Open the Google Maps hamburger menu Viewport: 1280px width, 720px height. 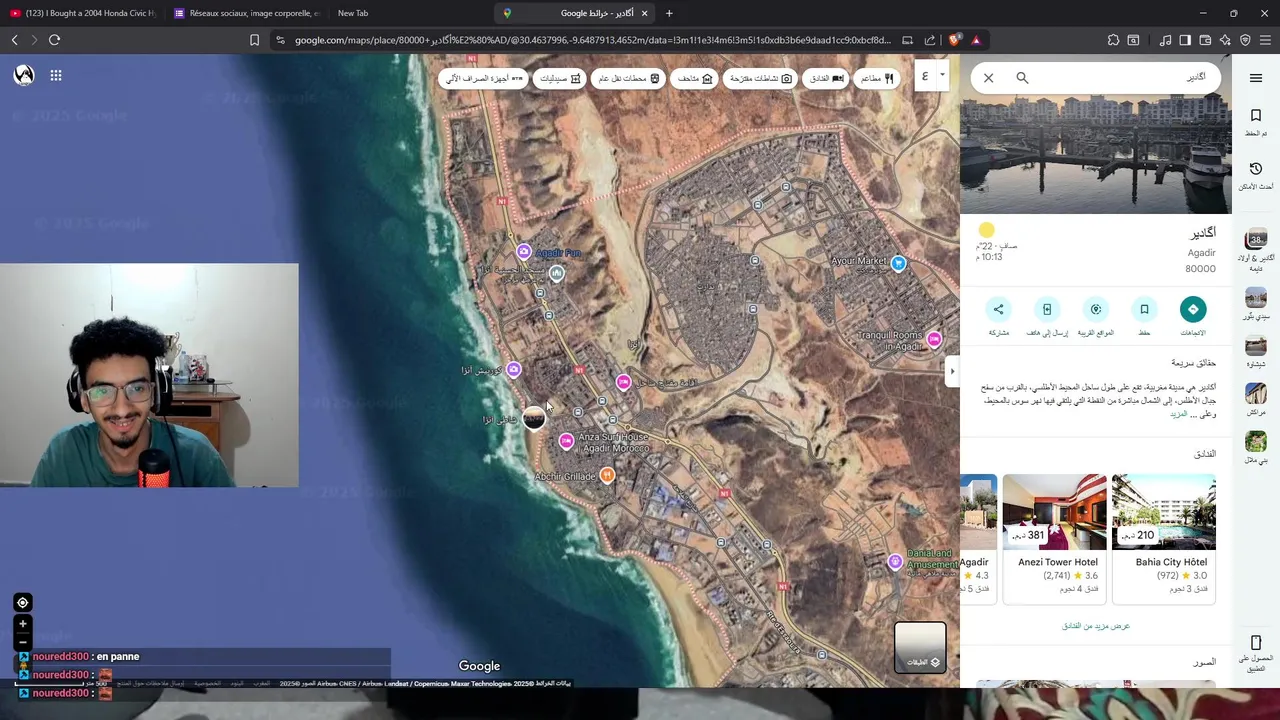tap(1256, 78)
